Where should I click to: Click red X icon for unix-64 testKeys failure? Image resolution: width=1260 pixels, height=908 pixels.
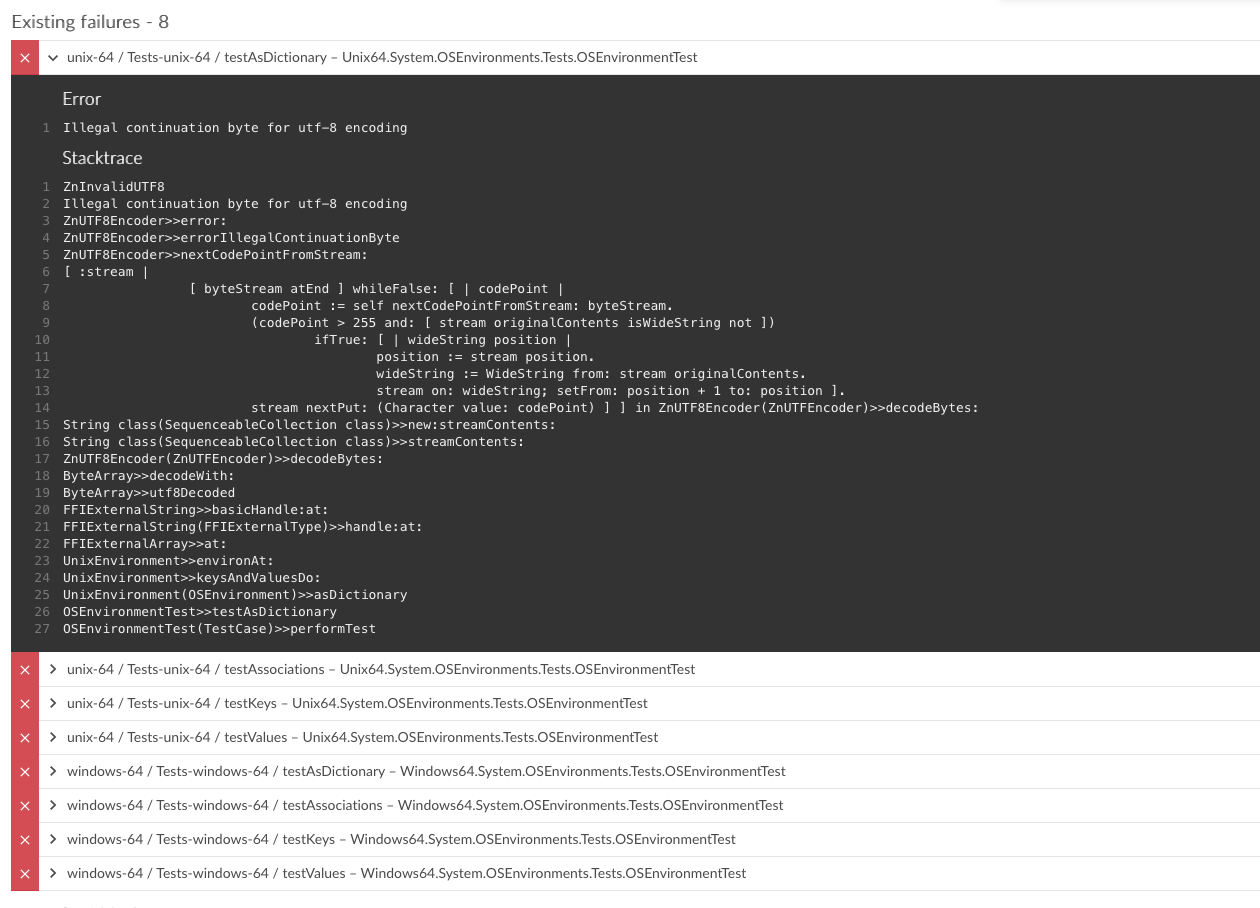25,704
